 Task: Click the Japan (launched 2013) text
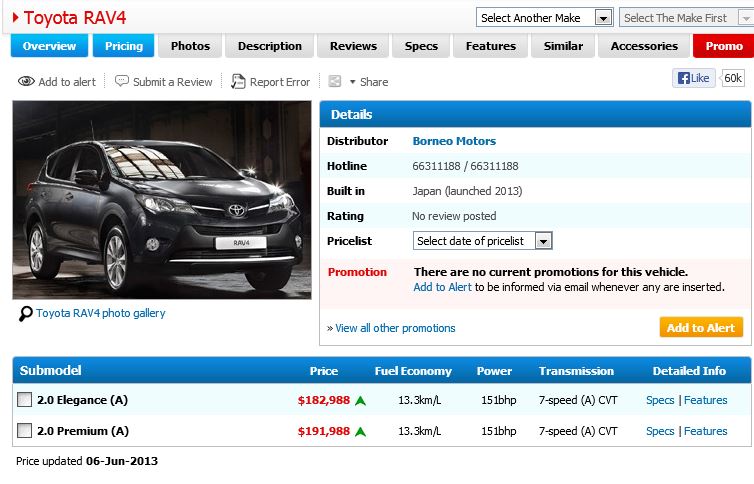pyautogui.click(x=467, y=191)
